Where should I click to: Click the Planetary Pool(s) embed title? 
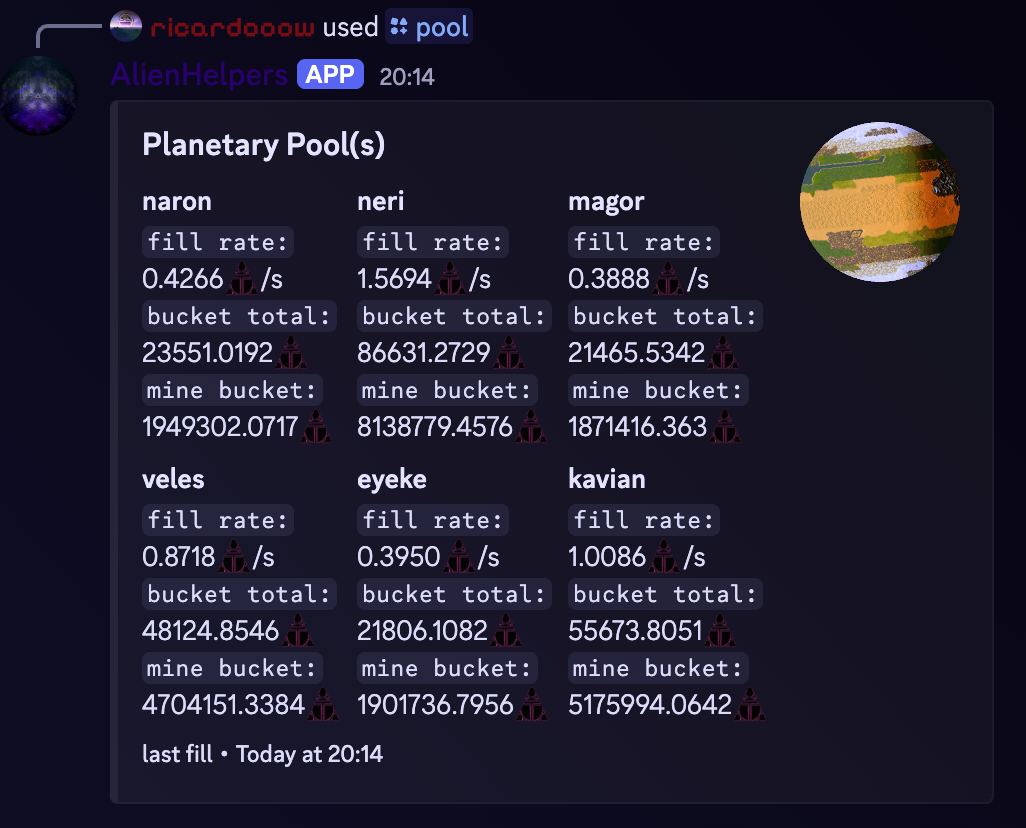(x=264, y=145)
